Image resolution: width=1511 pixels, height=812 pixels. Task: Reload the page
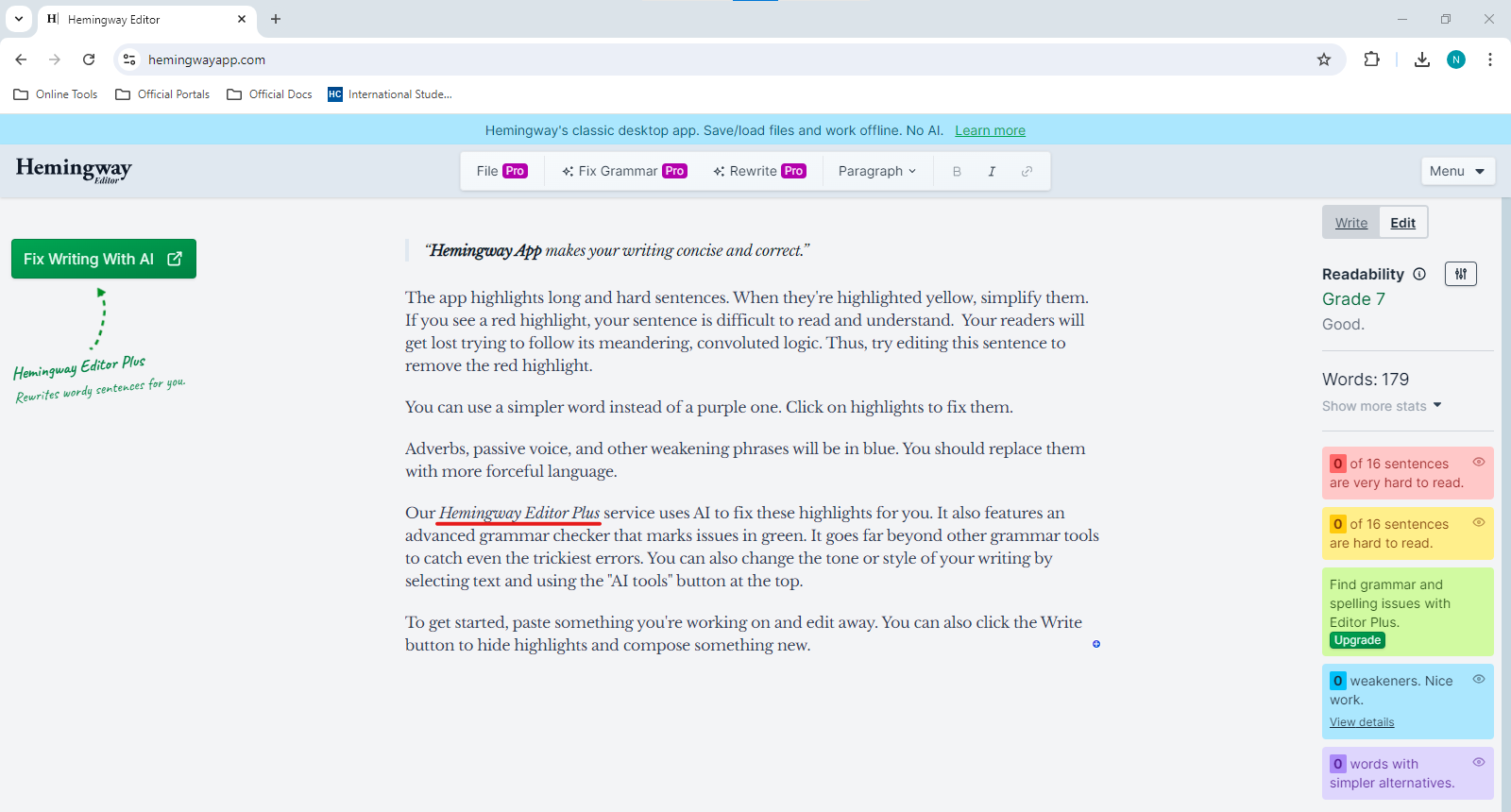pos(89,59)
